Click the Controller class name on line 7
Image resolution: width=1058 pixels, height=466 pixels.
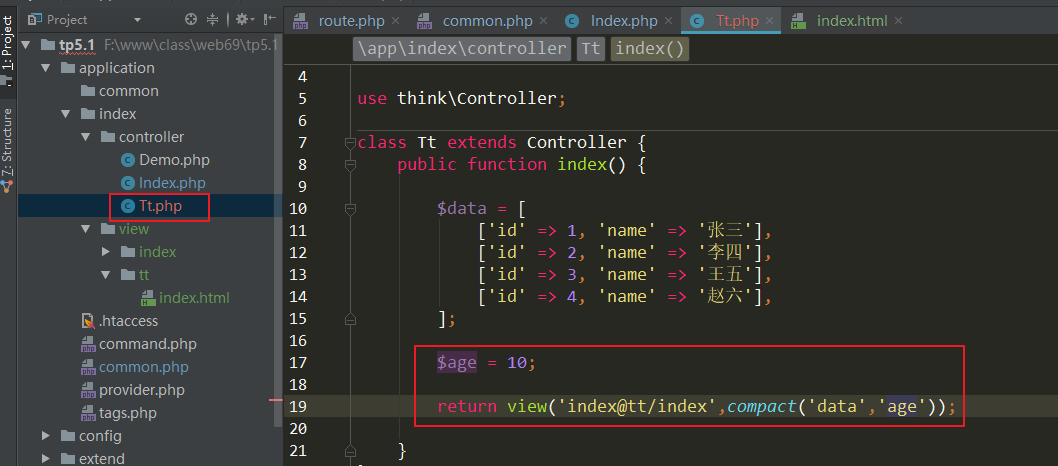[577, 143]
